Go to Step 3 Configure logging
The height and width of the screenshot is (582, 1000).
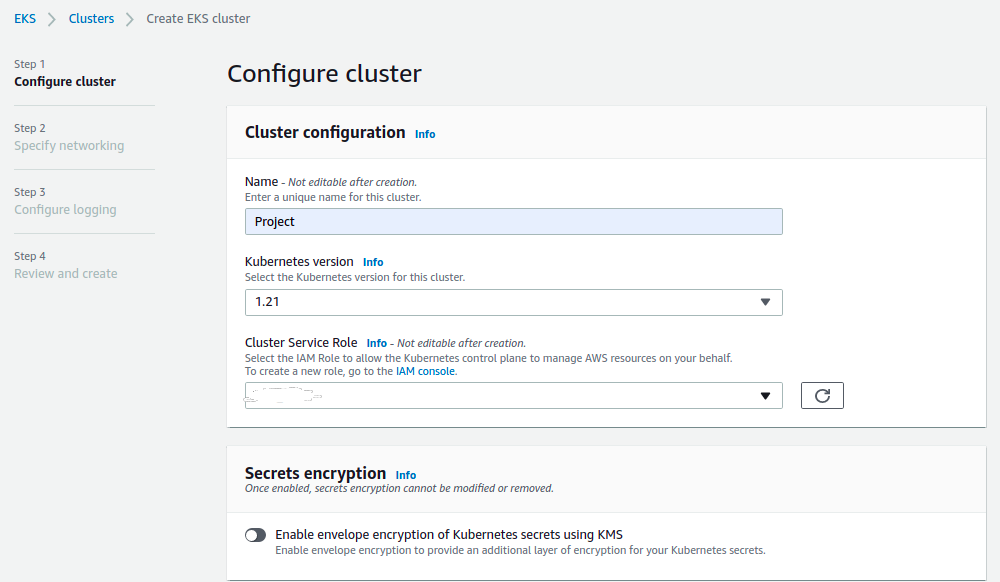[65, 209]
